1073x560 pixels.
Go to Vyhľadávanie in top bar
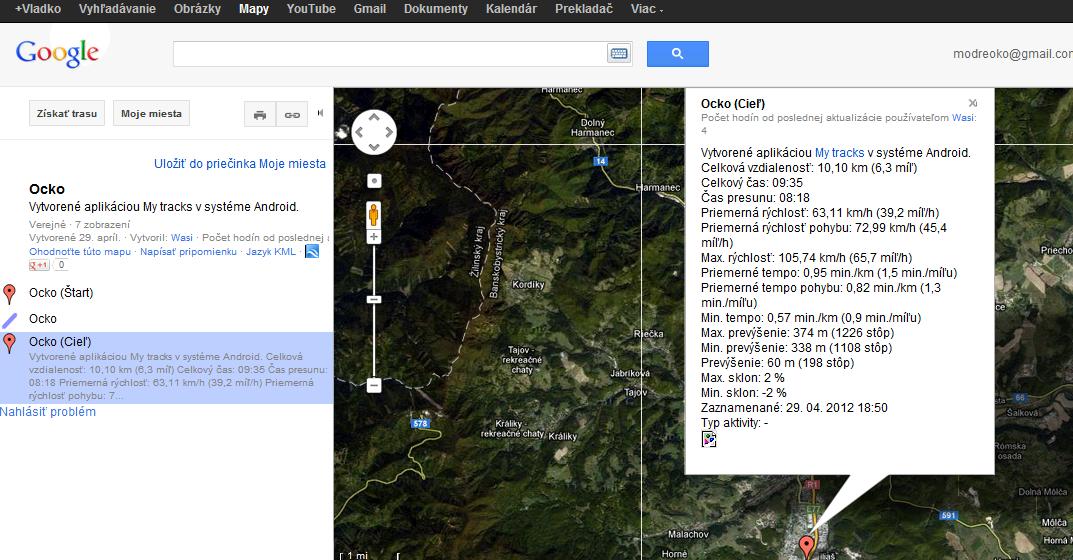117,9
